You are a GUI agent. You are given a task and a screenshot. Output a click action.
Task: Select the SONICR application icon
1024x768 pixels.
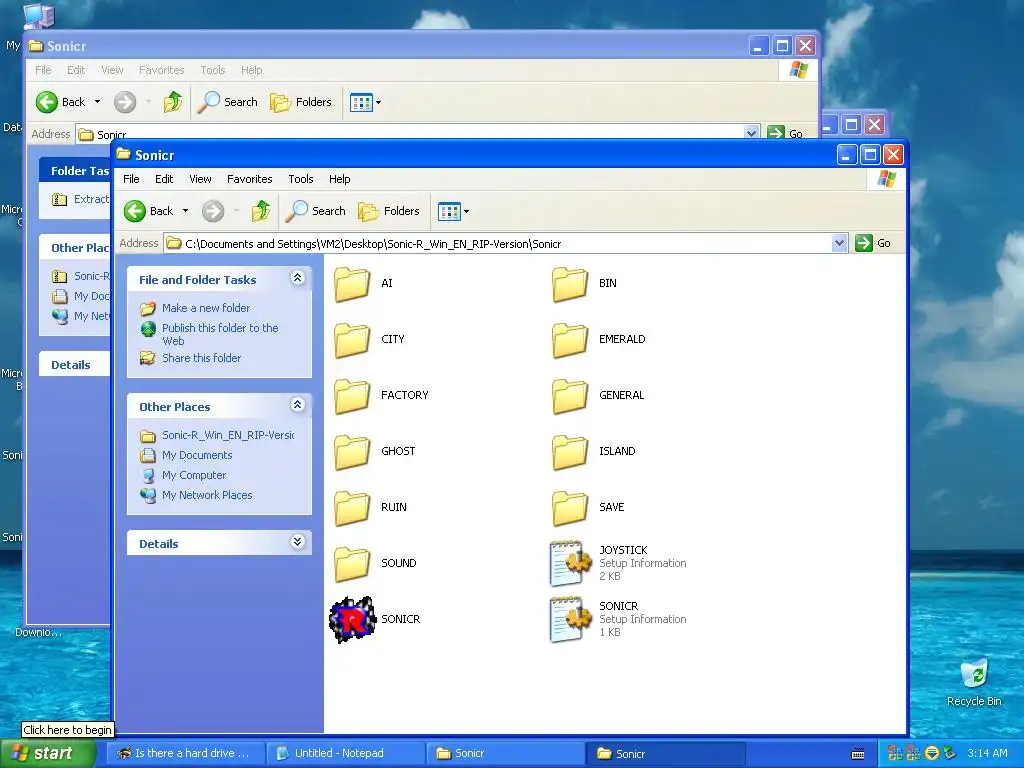pyautogui.click(x=353, y=619)
